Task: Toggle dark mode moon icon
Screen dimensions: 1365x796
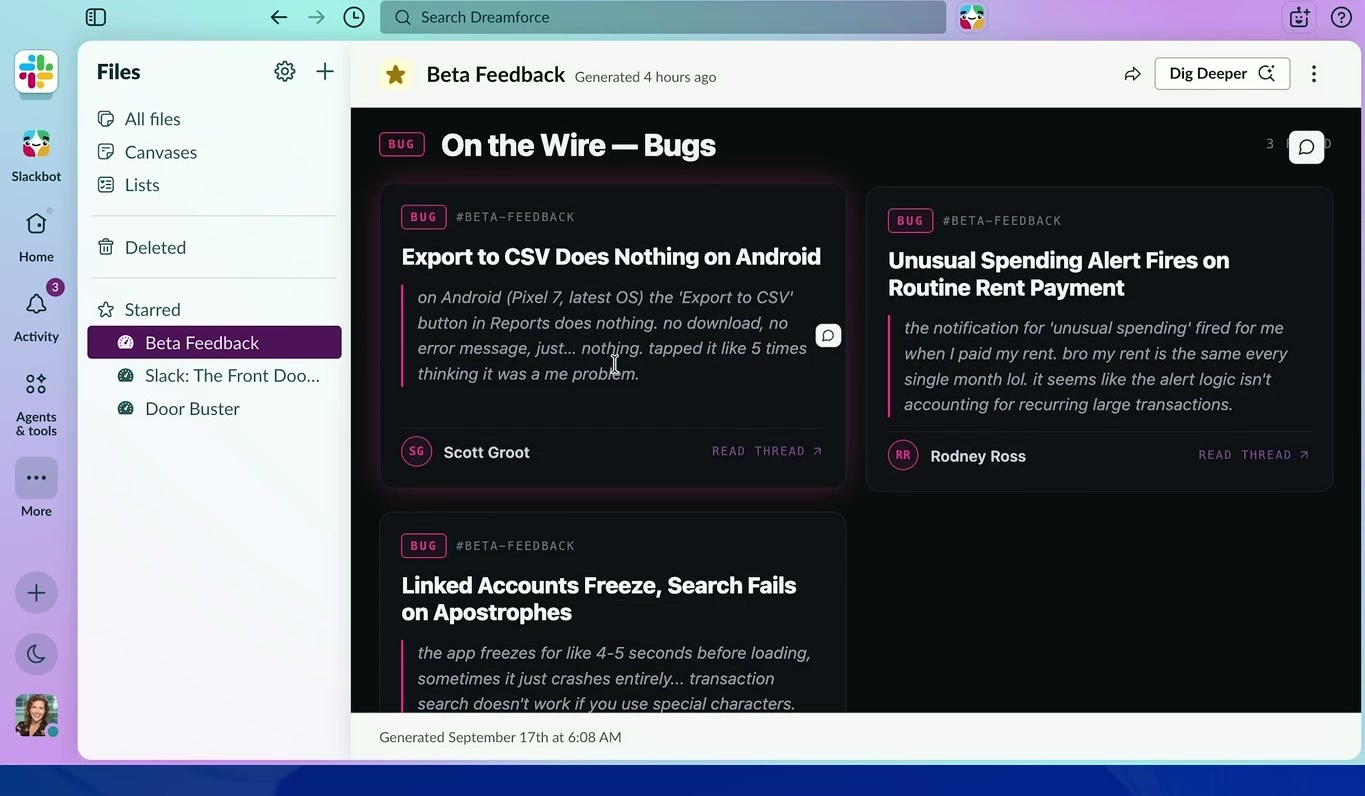Action: (36, 654)
